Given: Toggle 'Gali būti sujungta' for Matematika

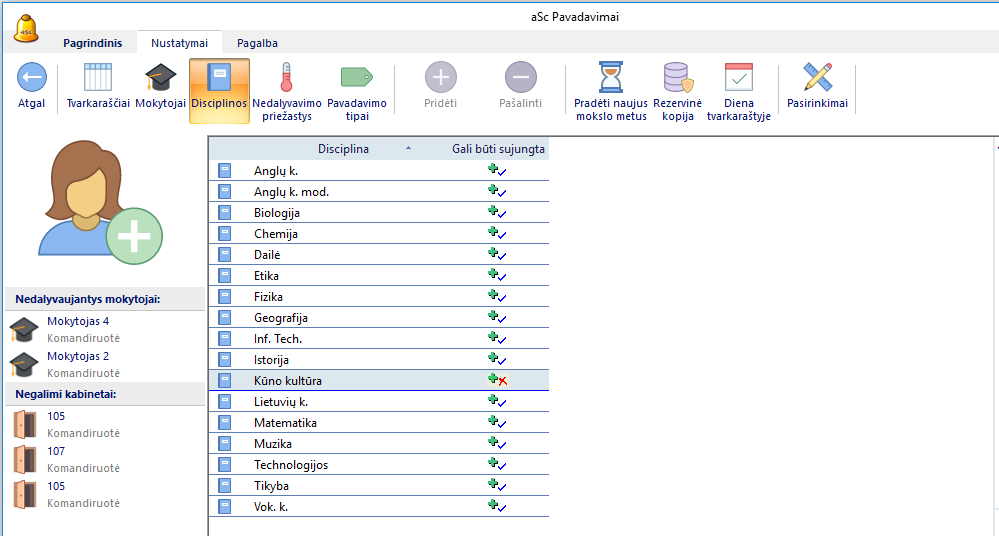Looking at the screenshot, I should (498, 422).
